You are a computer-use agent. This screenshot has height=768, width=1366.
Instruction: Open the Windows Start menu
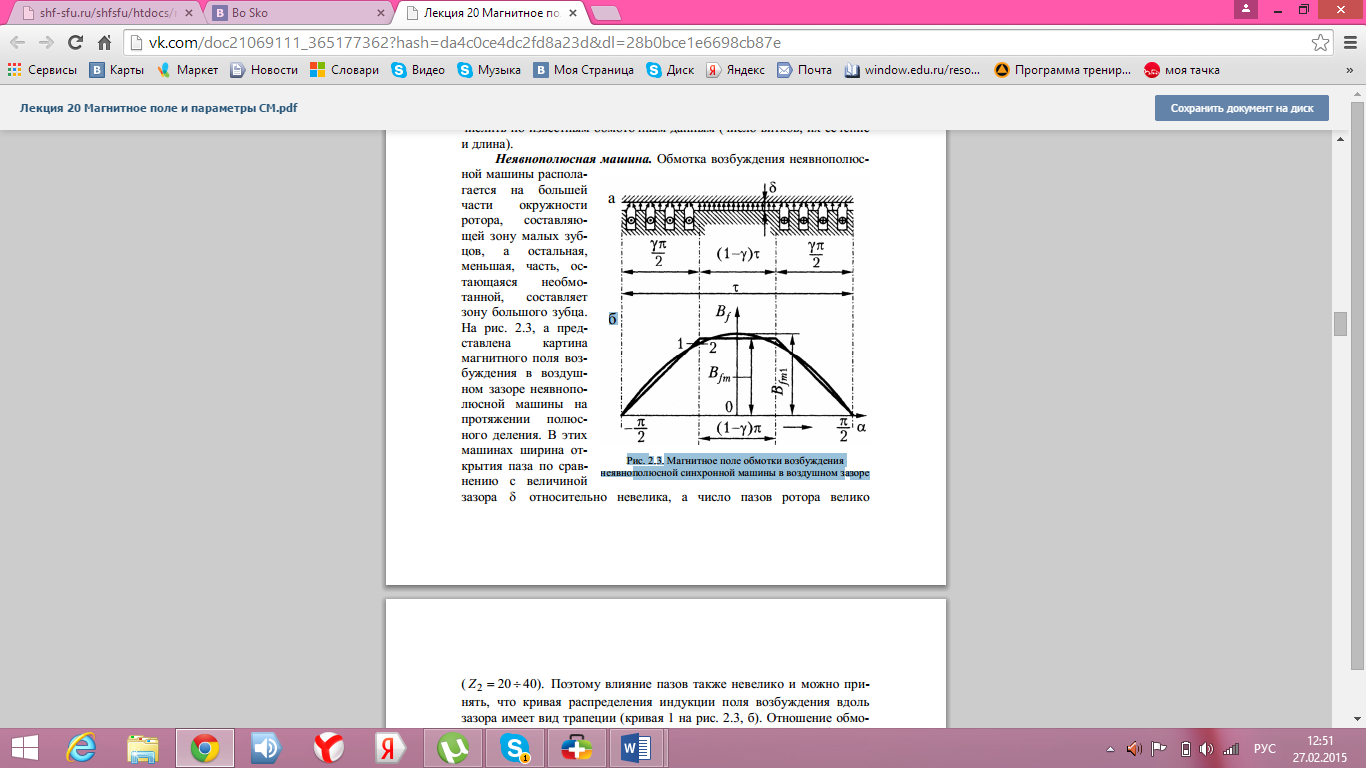coord(24,747)
